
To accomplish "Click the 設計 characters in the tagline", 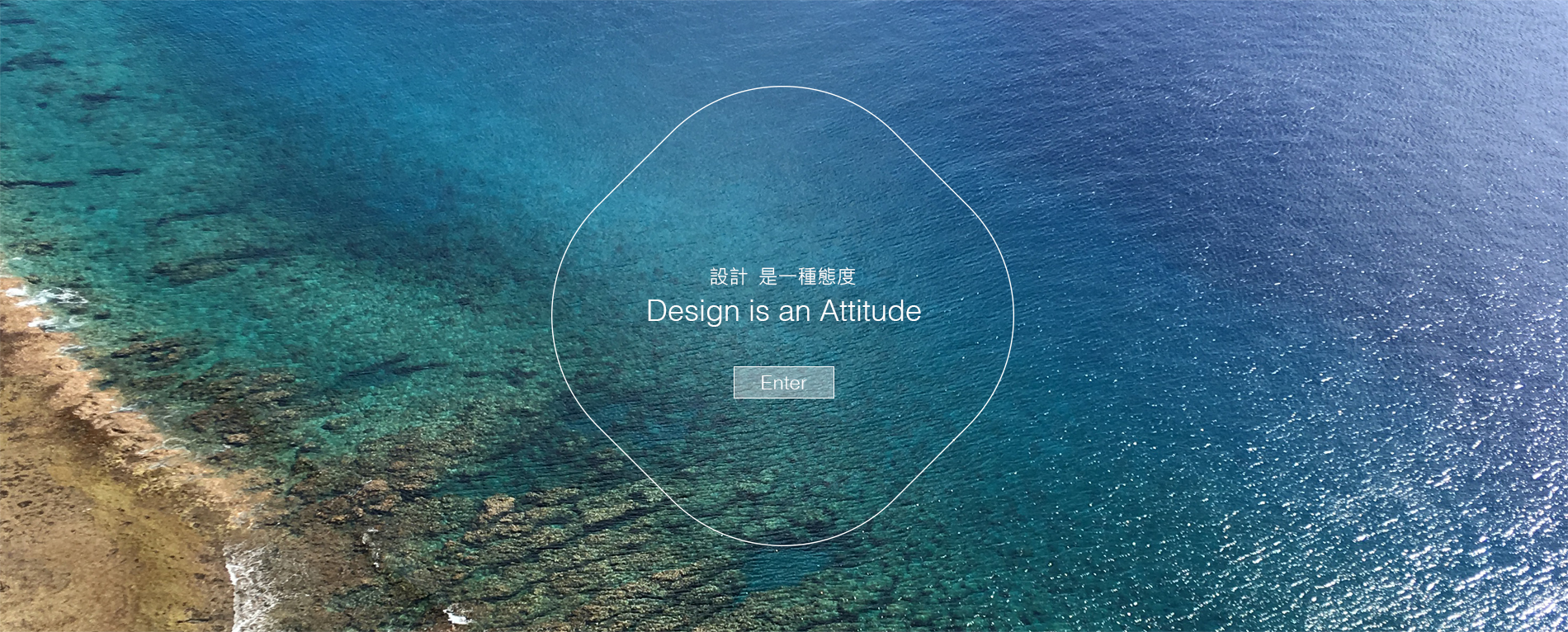I will point(728,276).
